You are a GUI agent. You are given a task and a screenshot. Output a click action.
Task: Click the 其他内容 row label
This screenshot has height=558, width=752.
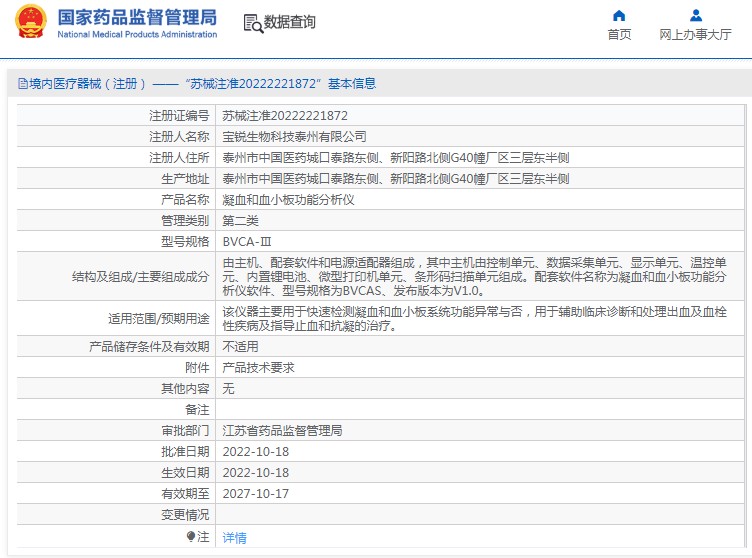[185, 389]
